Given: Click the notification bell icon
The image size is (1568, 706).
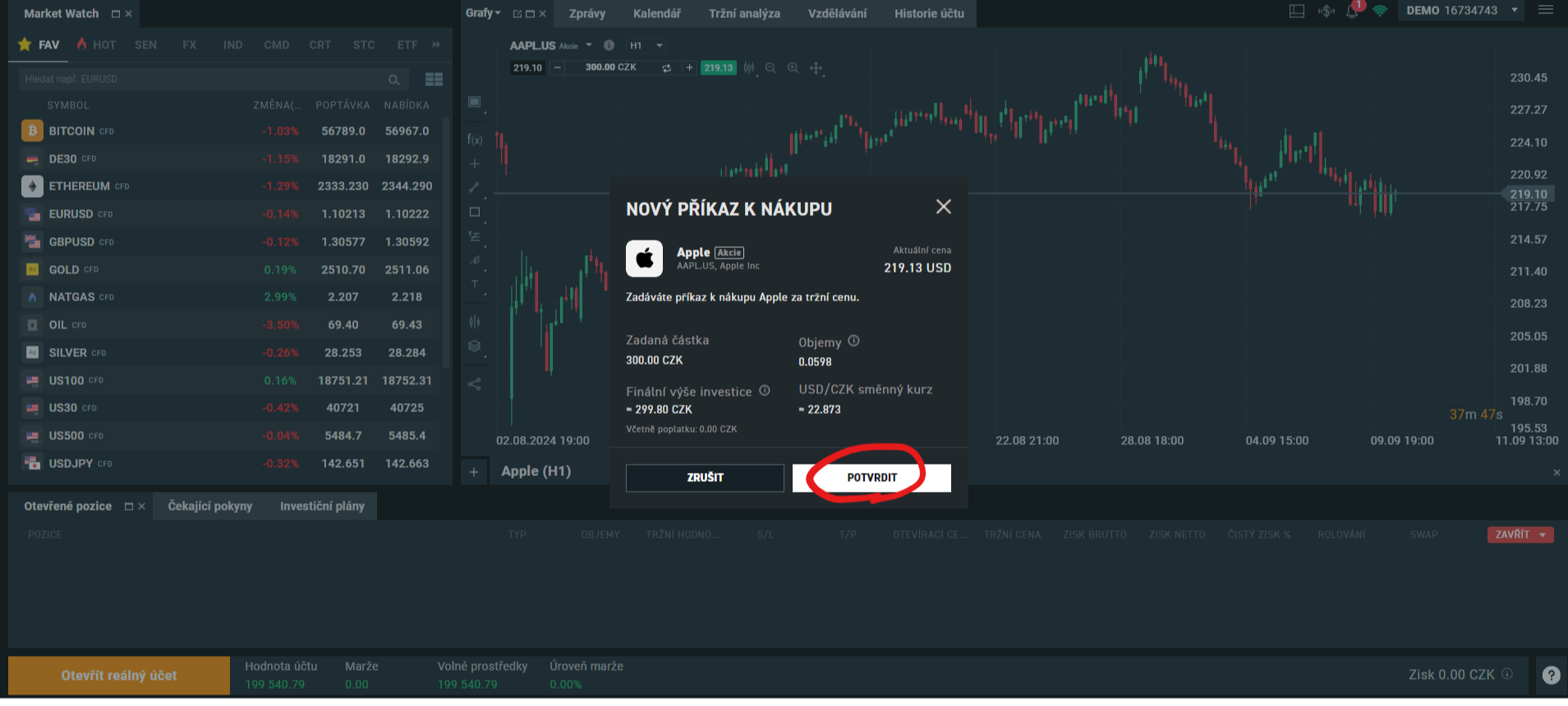Looking at the screenshot, I should (1351, 11).
